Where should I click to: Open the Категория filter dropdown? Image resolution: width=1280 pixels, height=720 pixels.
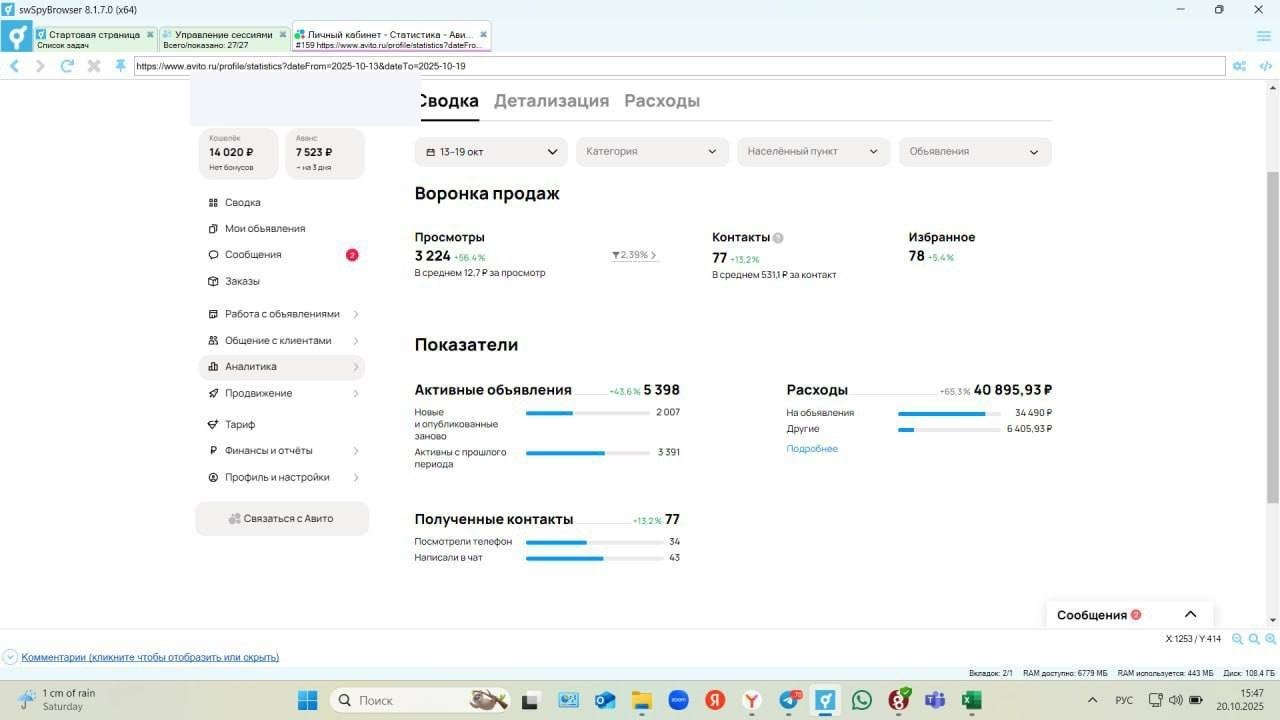click(652, 152)
